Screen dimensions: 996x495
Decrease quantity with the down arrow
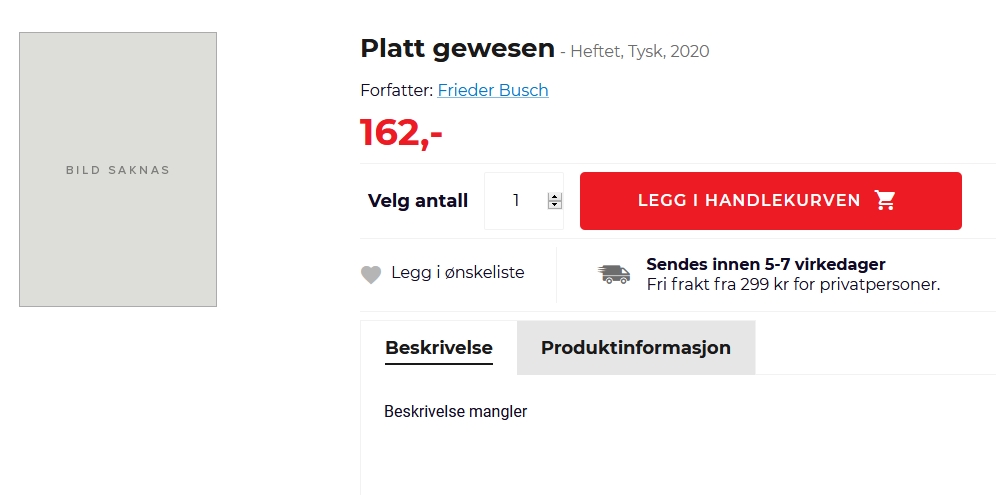click(x=555, y=205)
